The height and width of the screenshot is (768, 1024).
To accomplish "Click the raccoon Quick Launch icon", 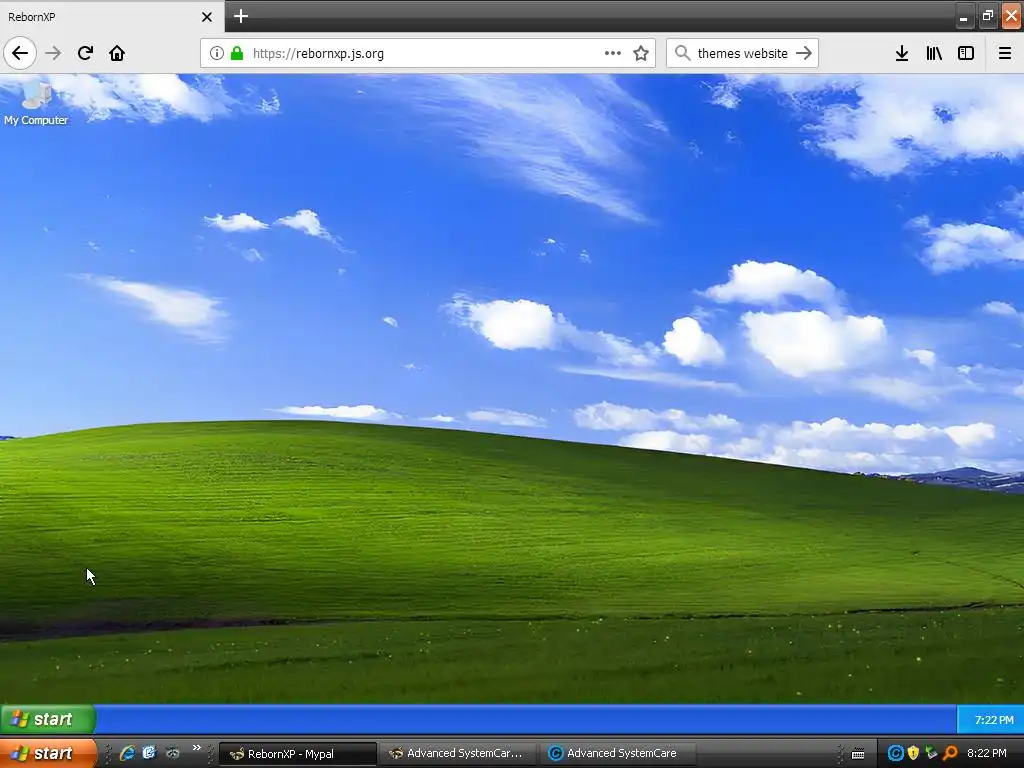I will [x=172, y=753].
